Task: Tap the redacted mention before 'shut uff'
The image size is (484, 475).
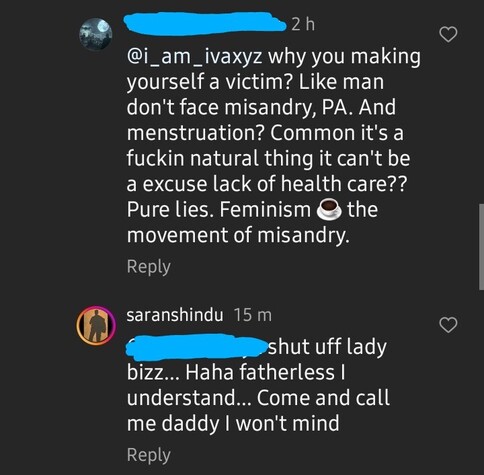Action: (197, 347)
